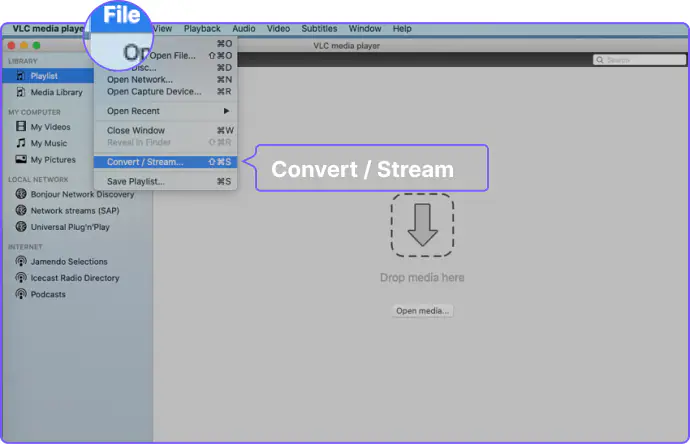Click the drop media arrow area
Image resolution: width=690 pixels, height=444 pixels.
point(422,225)
